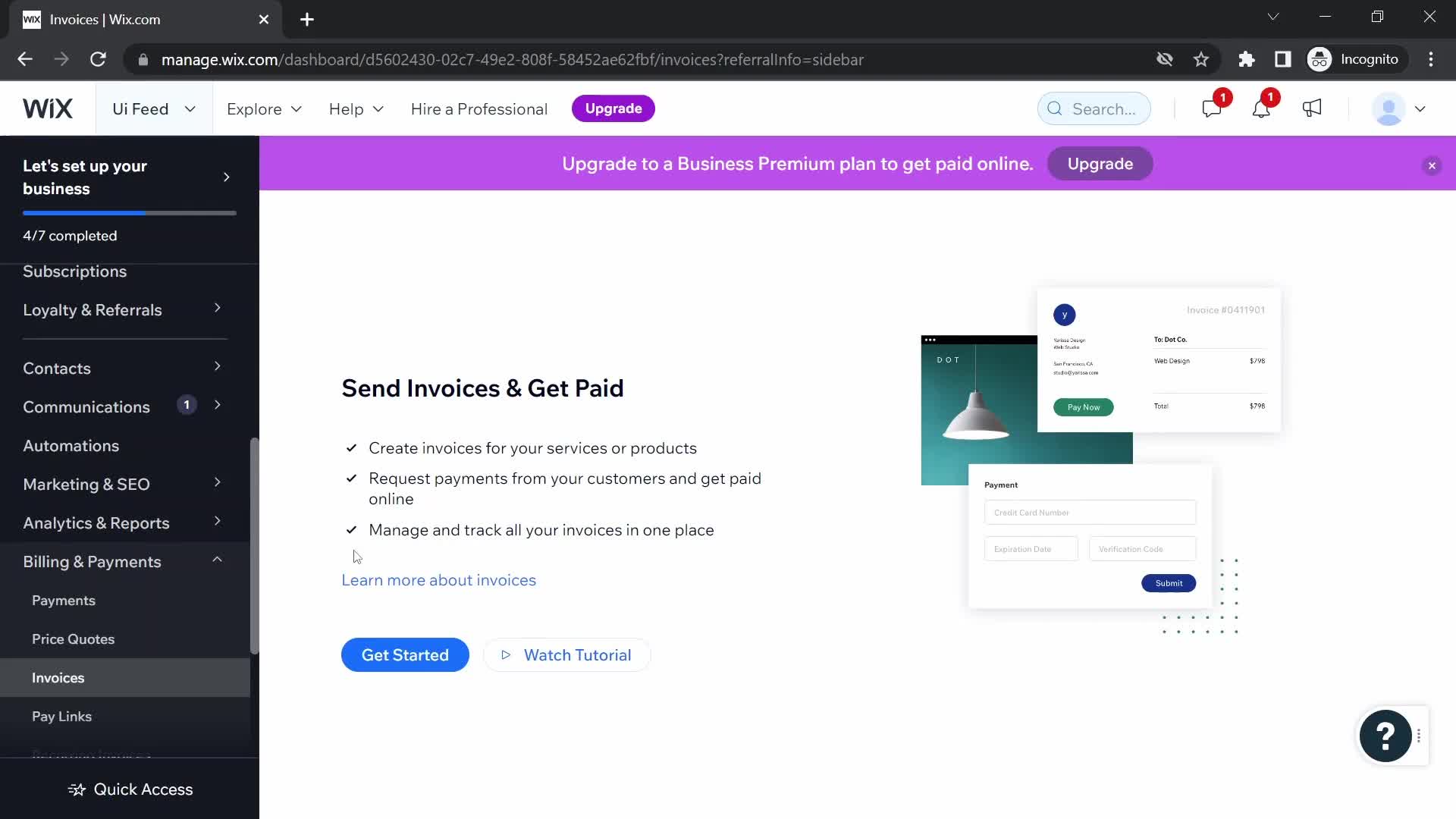This screenshot has width=1456, height=819.
Task: Dismiss the upgrade banner close button
Action: click(1432, 165)
